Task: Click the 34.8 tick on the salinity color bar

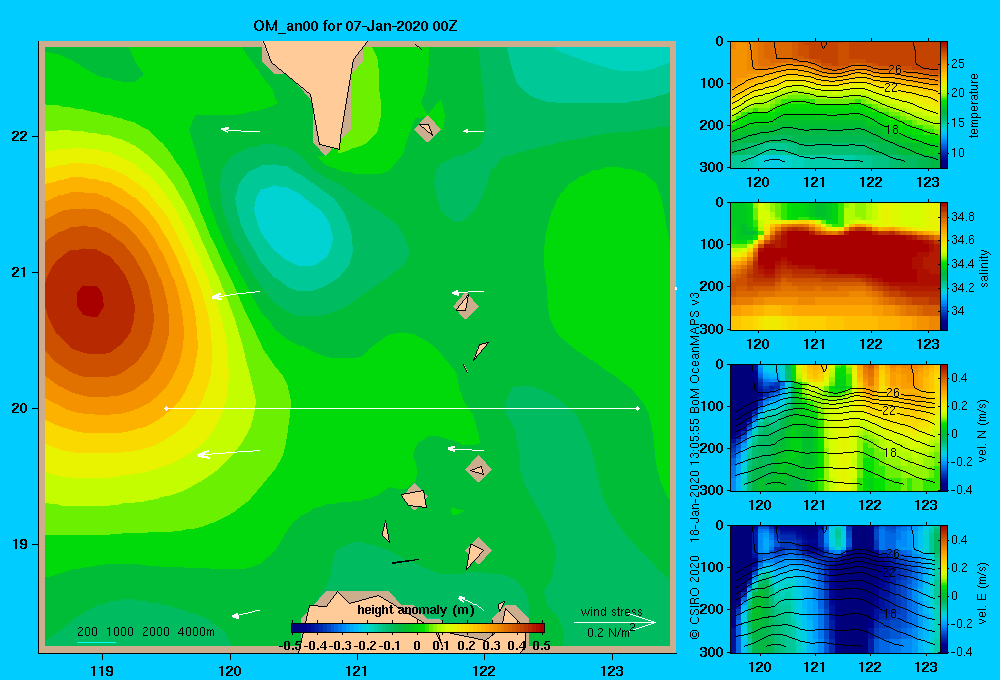Action: tap(962, 217)
